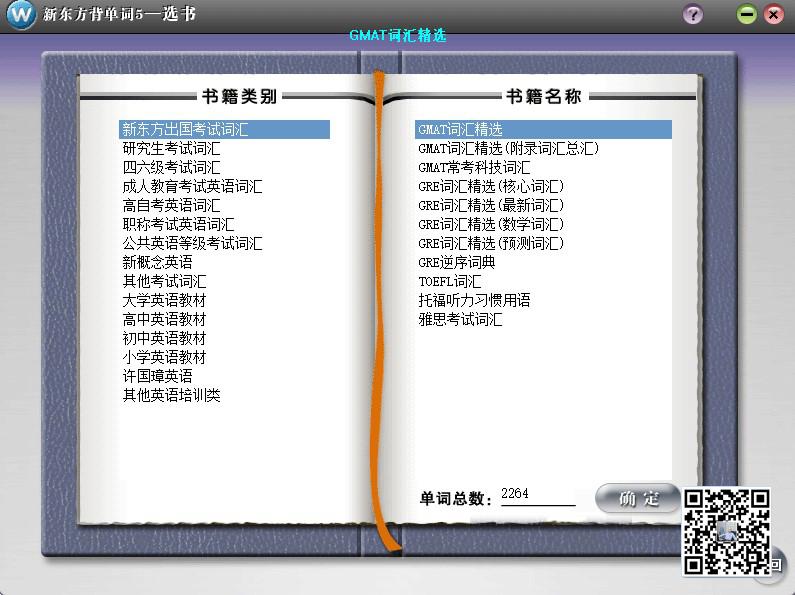Minimize the window using the green button
795x595 pixels.
(746, 15)
